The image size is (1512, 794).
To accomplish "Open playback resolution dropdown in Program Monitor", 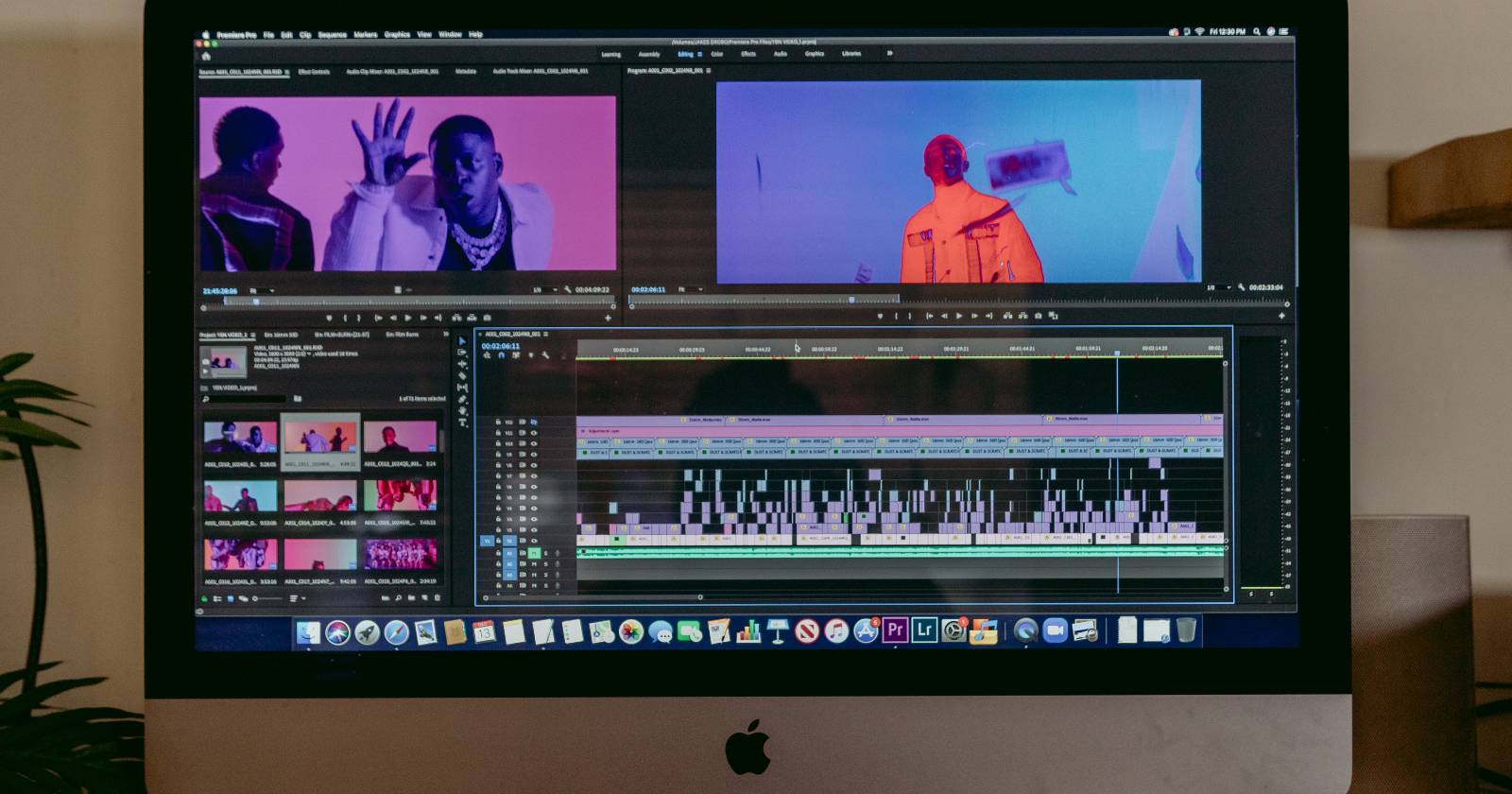I will [1219, 287].
